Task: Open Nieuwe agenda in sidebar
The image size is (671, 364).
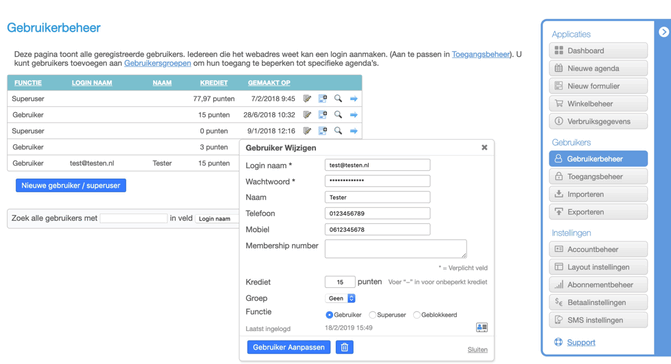Action: point(598,68)
